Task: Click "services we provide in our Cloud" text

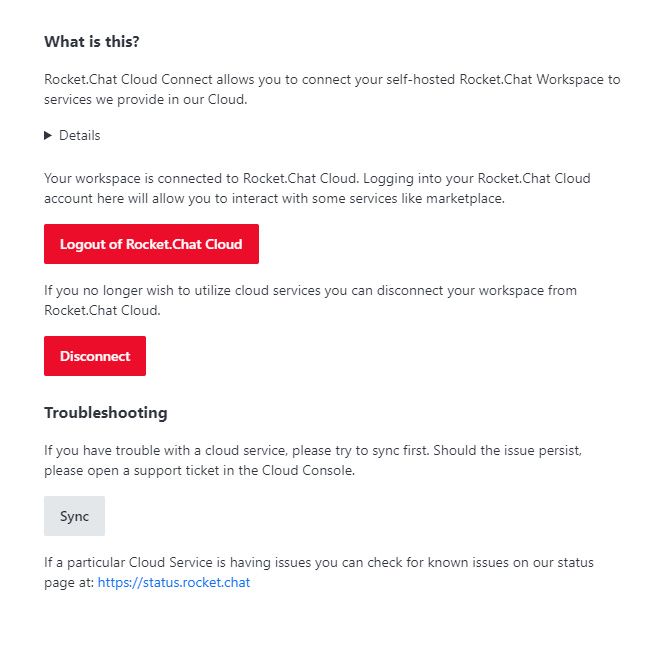Action: click(148, 99)
